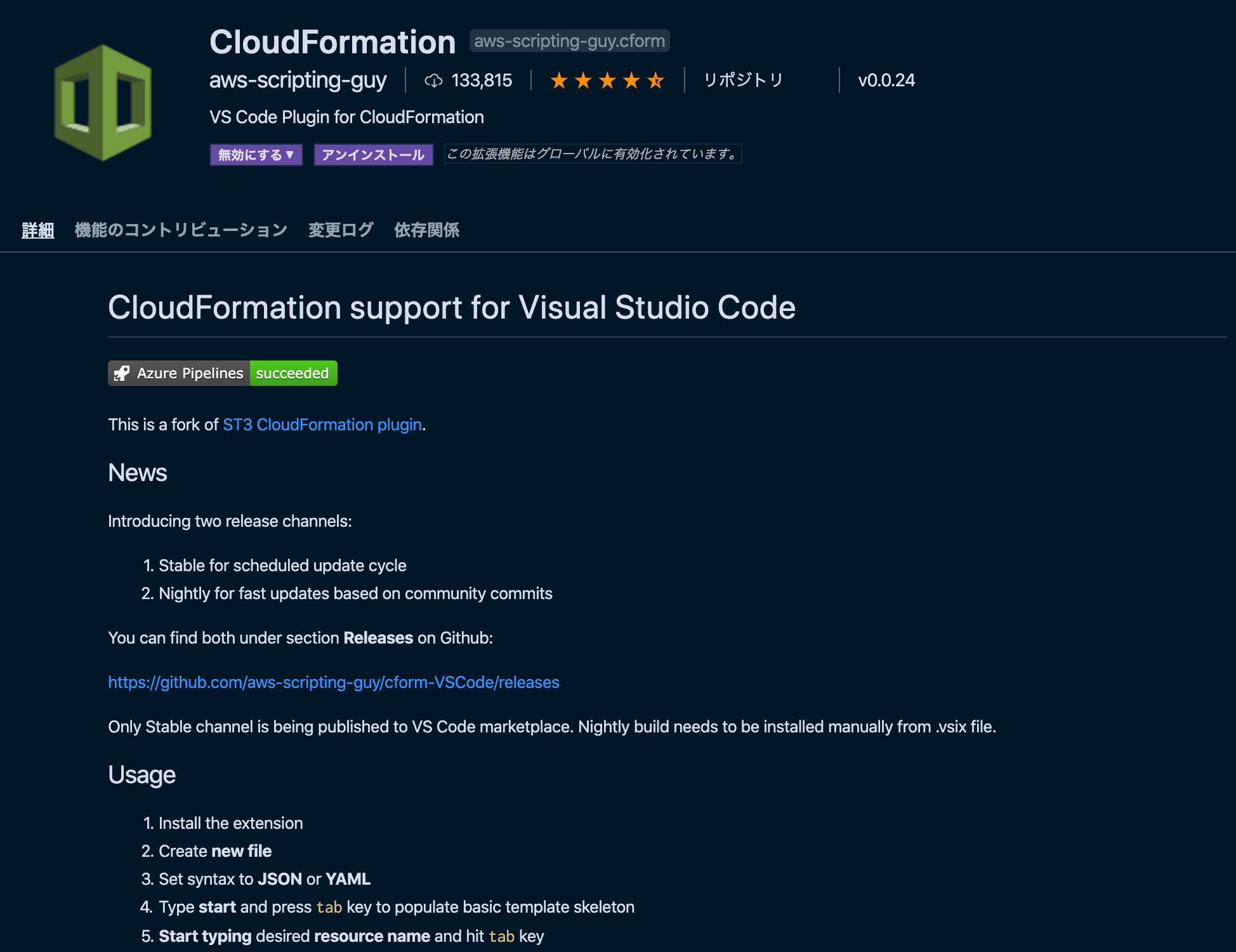Click the first orange rating star
1236x952 pixels.
coord(558,81)
